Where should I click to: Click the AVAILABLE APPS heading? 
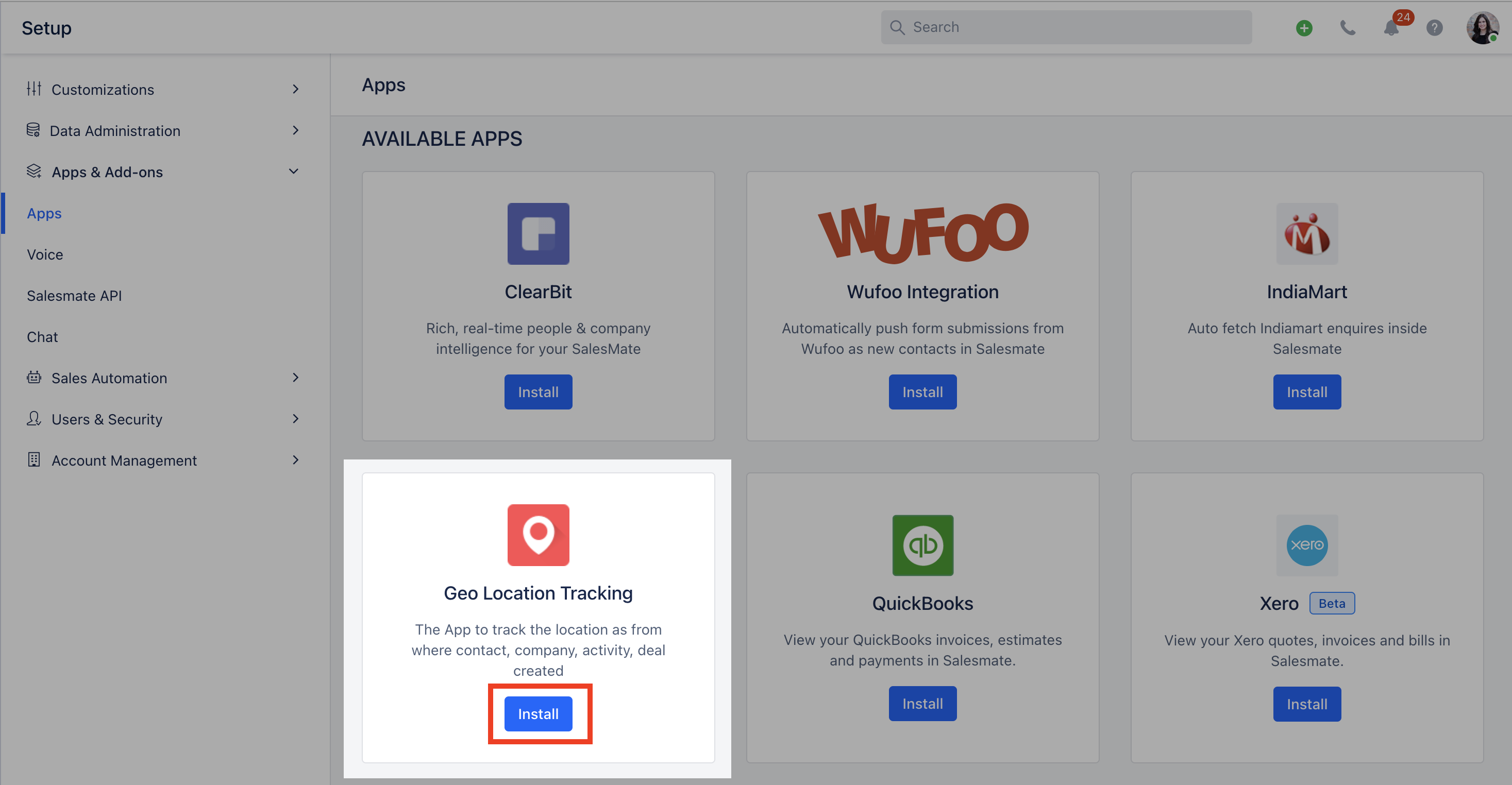tap(442, 139)
